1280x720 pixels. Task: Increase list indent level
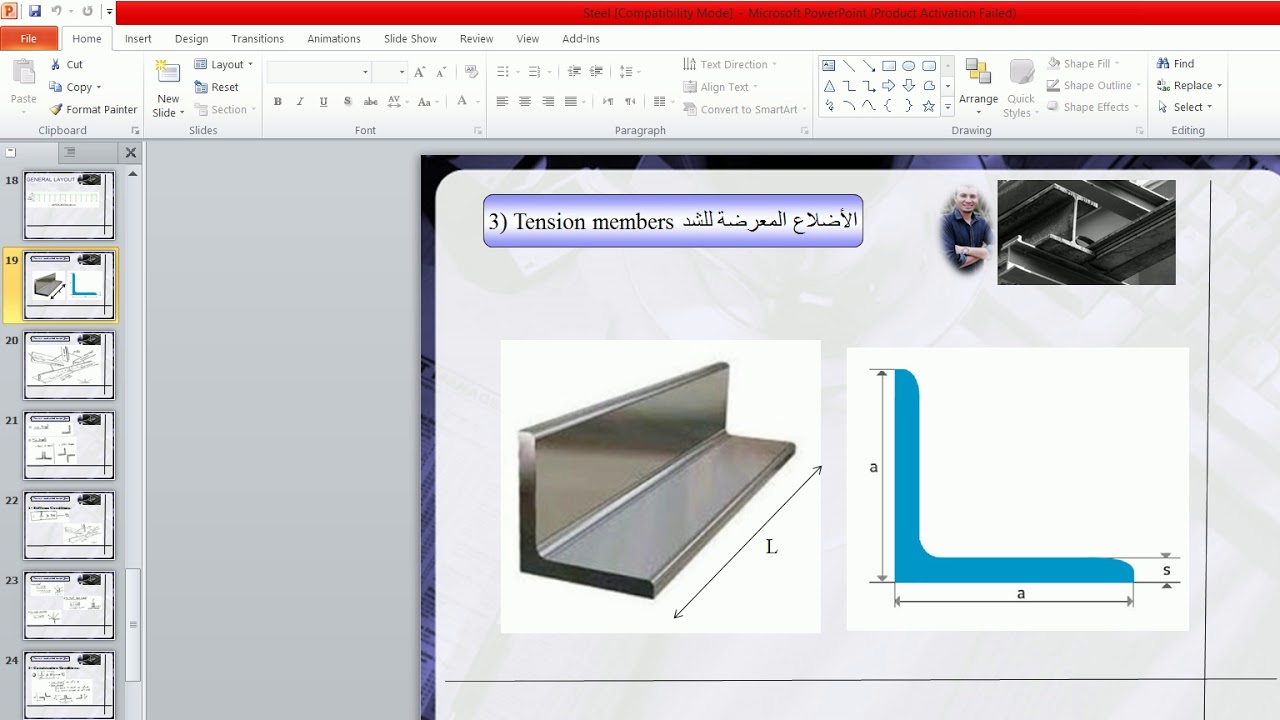click(597, 72)
